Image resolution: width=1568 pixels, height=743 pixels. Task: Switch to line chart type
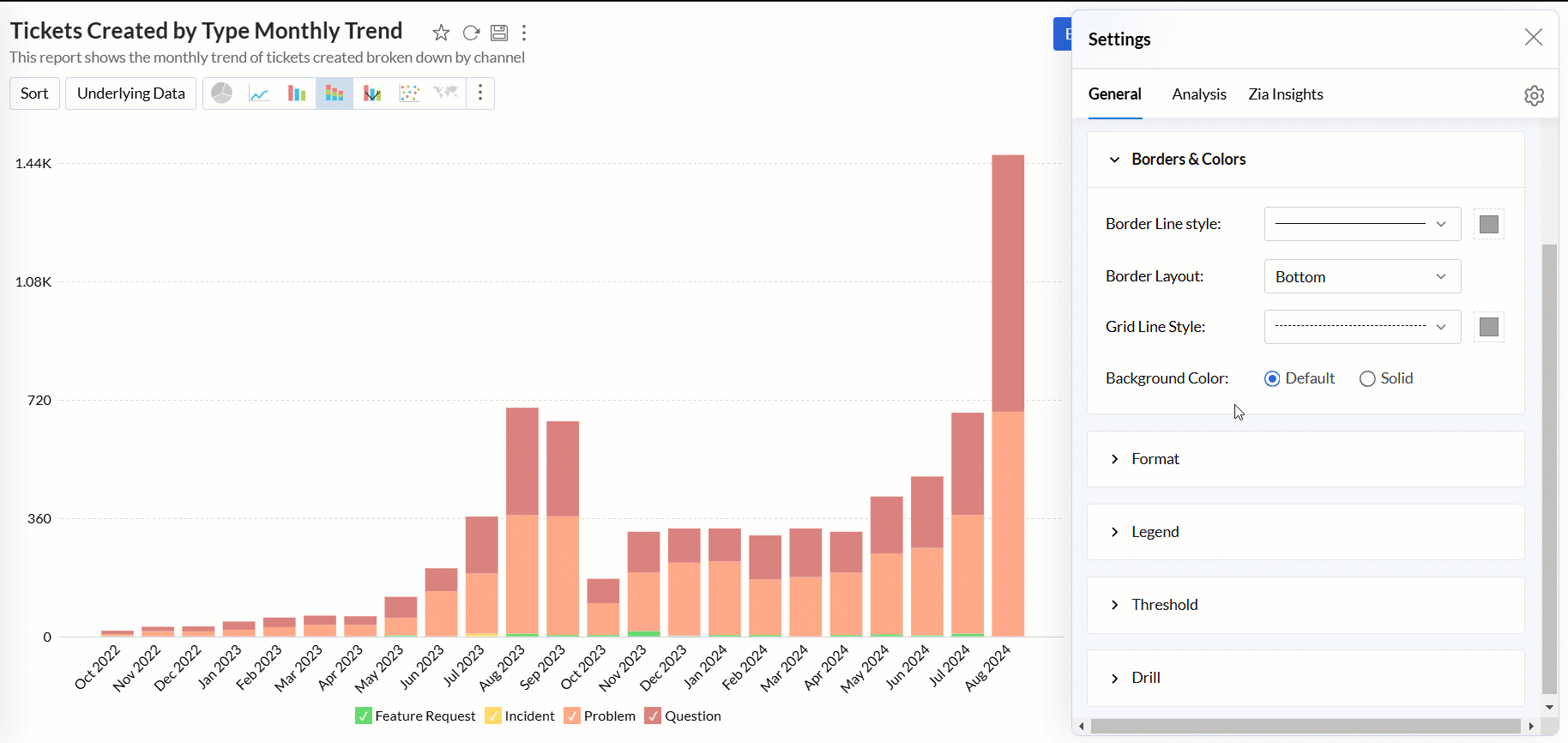pyautogui.click(x=259, y=94)
